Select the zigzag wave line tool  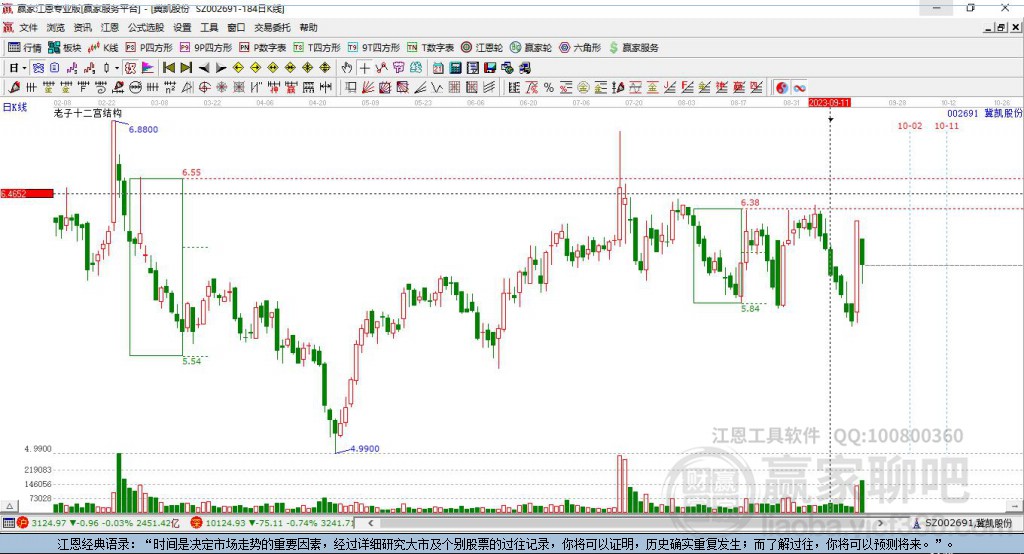[x=437, y=88]
